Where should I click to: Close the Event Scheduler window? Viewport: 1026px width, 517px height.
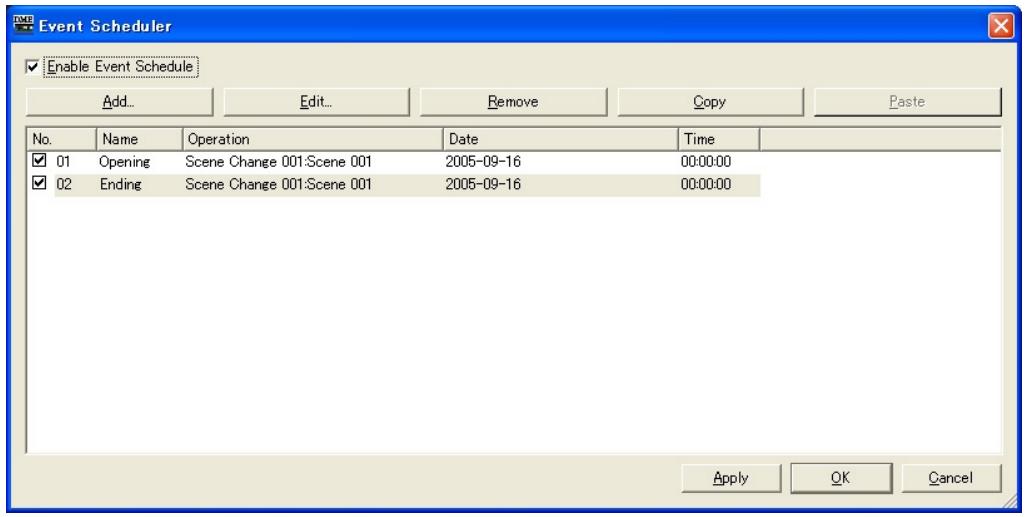coord(1000,26)
